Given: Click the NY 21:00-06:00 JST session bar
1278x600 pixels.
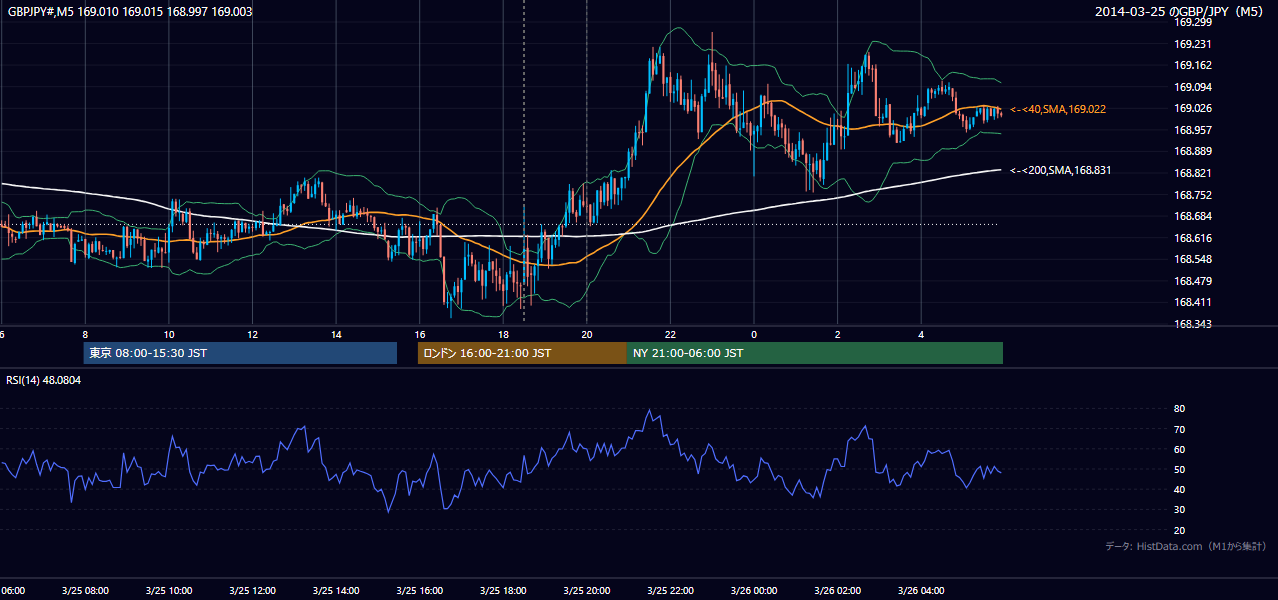Looking at the screenshot, I should pos(815,353).
